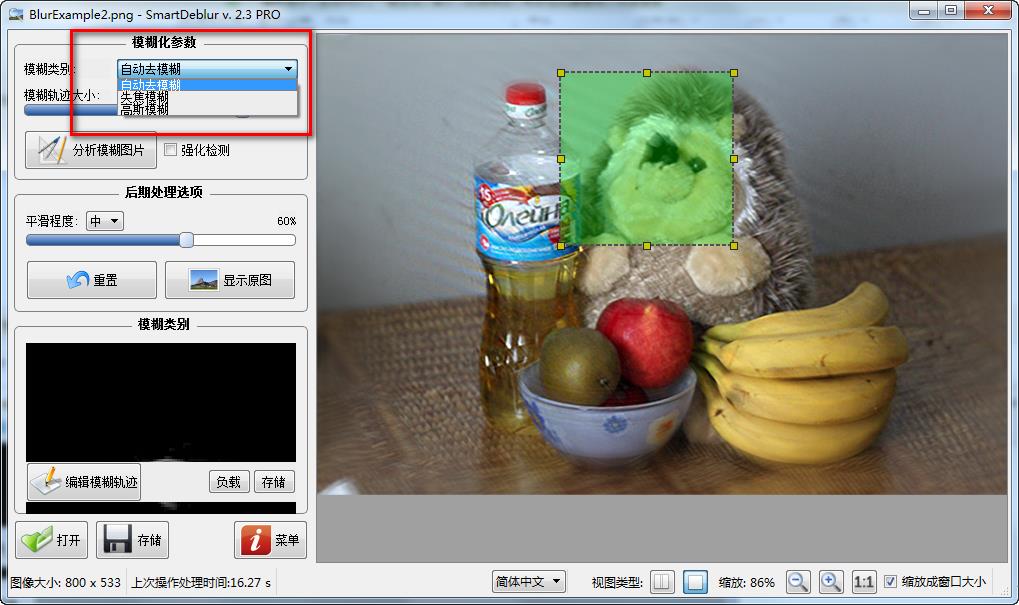The image size is (1019, 605).
Task: Click the 上次操作处理时间:16.27 s status text
Action: pos(201,582)
